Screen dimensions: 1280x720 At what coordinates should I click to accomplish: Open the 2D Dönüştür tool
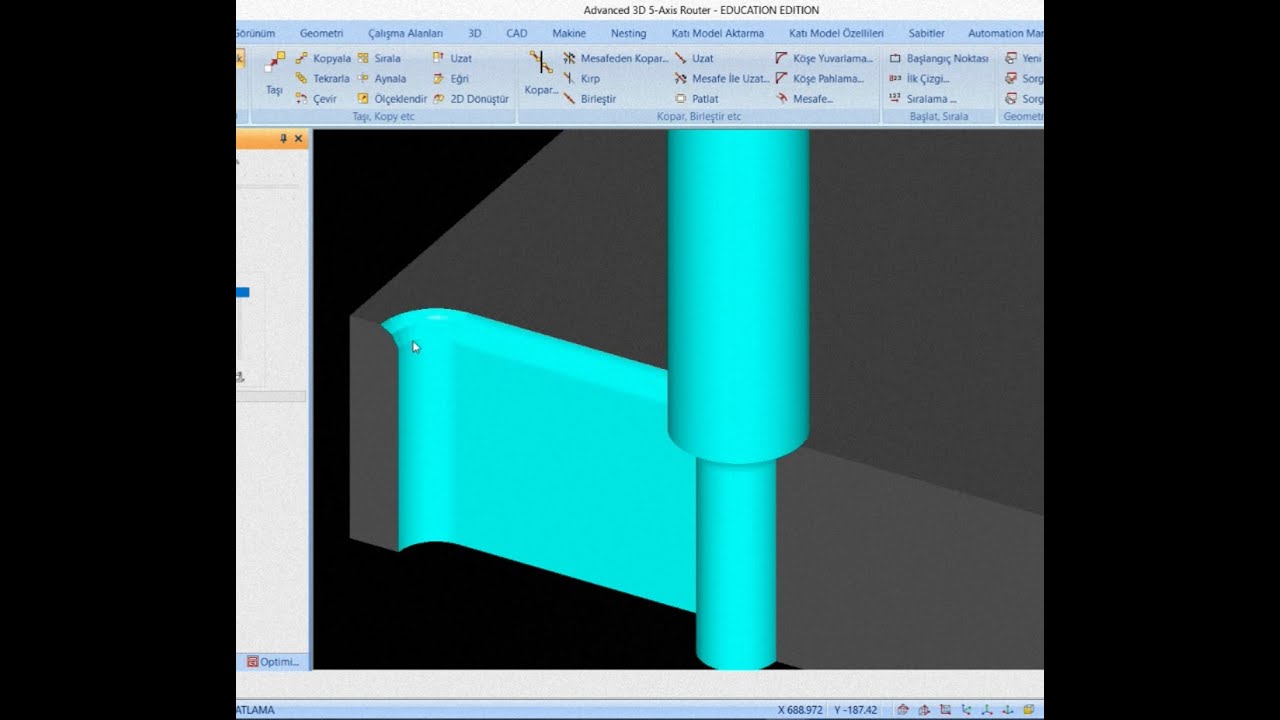point(471,99)
